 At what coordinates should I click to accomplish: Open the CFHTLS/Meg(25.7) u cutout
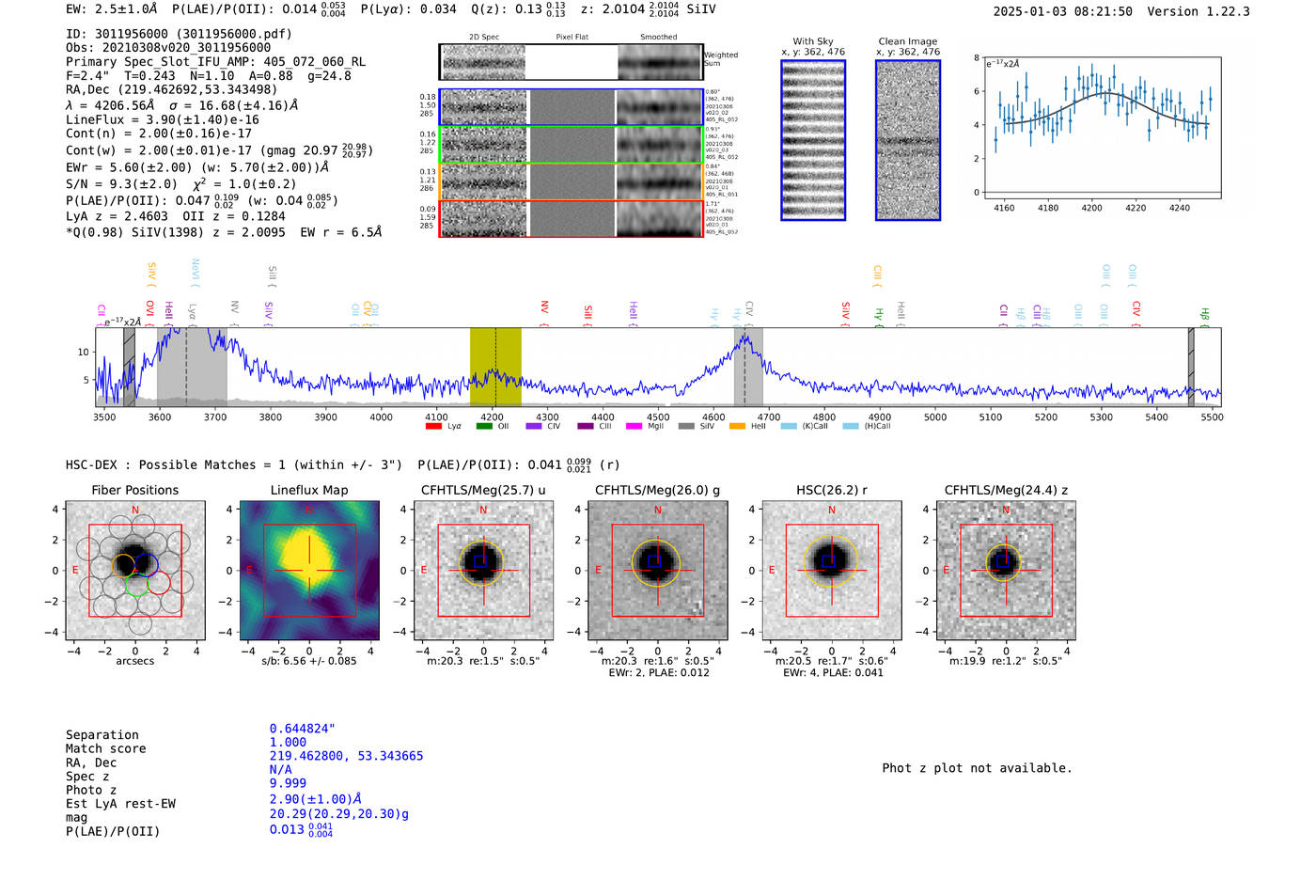coord(483,571)
